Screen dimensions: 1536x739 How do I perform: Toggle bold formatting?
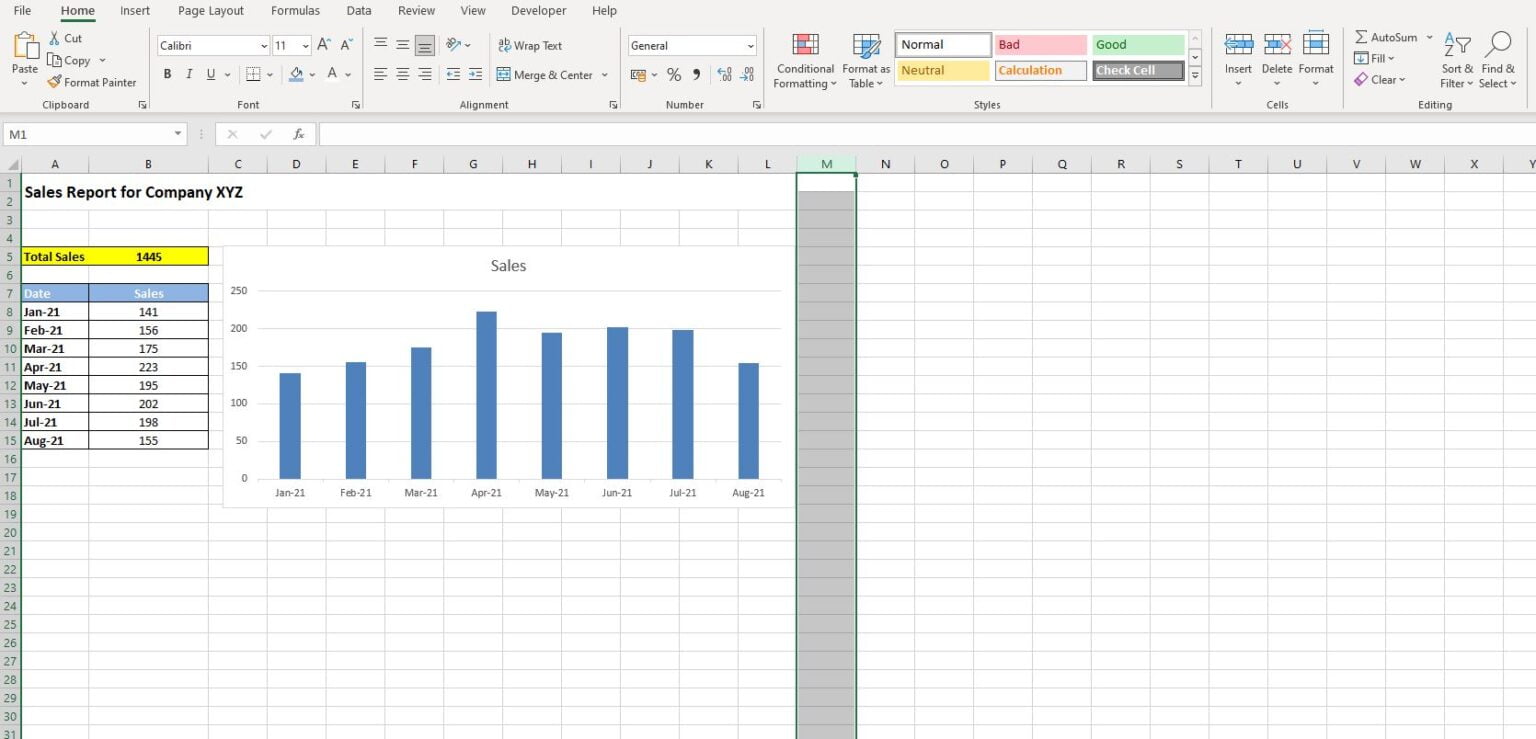click(167, 73)
